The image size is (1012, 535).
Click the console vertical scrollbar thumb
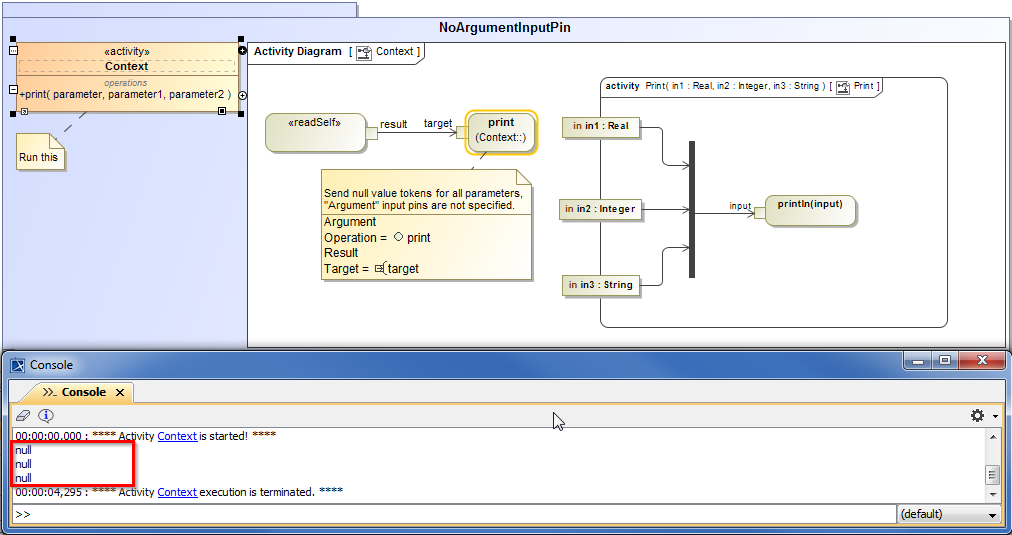tap(992, 475)
